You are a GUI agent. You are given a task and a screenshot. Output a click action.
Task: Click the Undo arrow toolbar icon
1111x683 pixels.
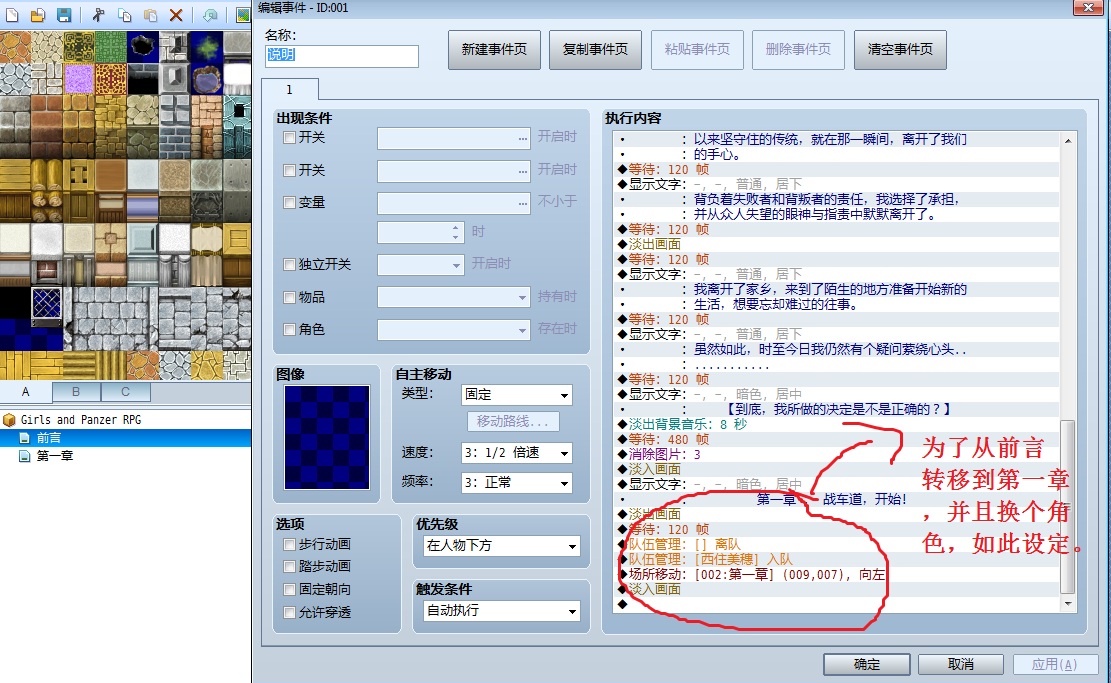point(210,15)
